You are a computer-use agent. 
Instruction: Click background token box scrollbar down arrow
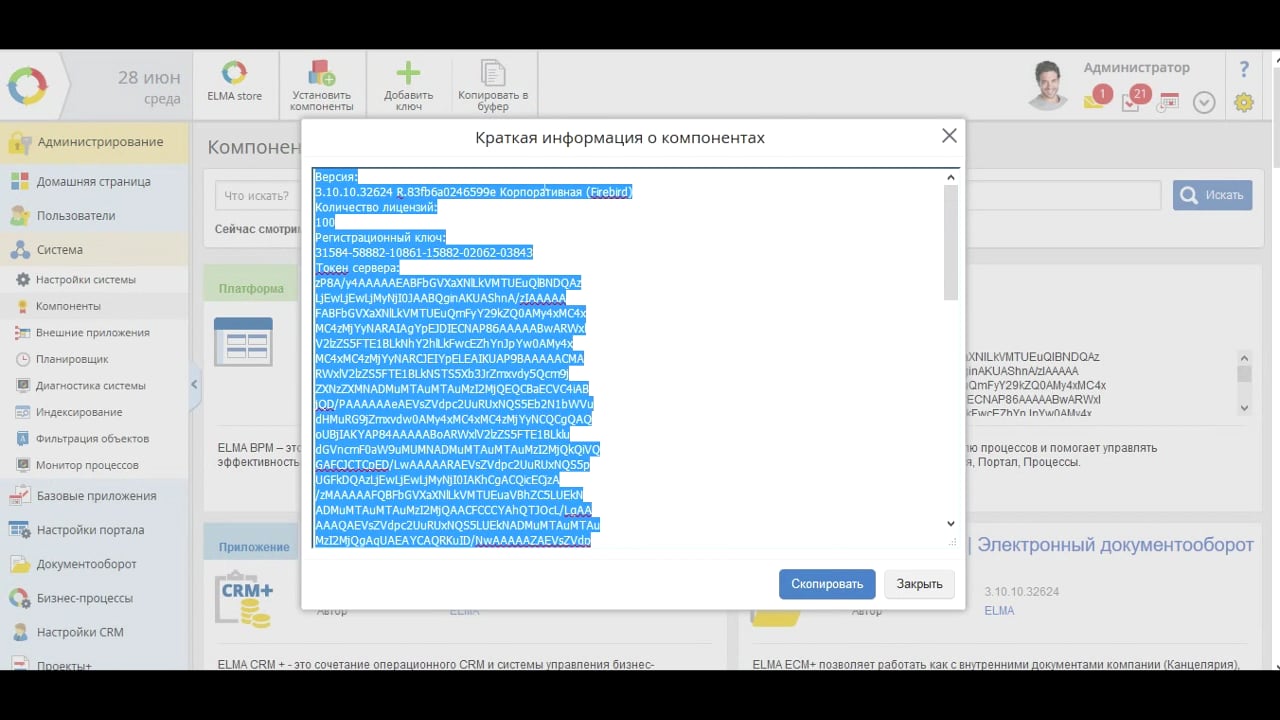tap(1244, 408)
